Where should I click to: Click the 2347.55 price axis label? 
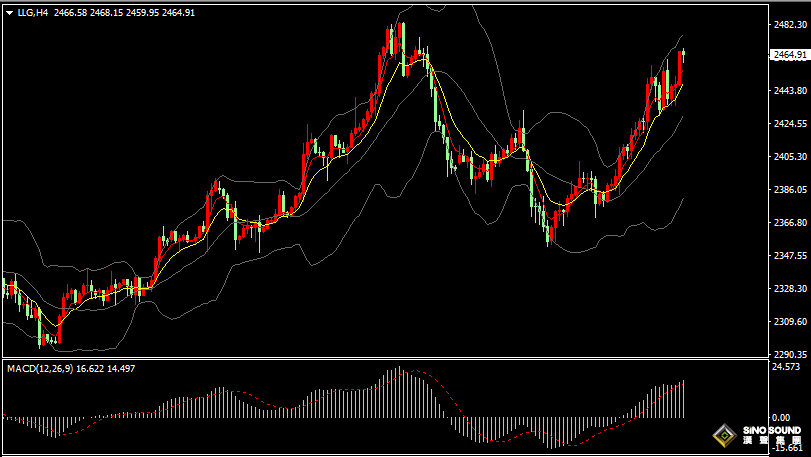click(789, 256)
